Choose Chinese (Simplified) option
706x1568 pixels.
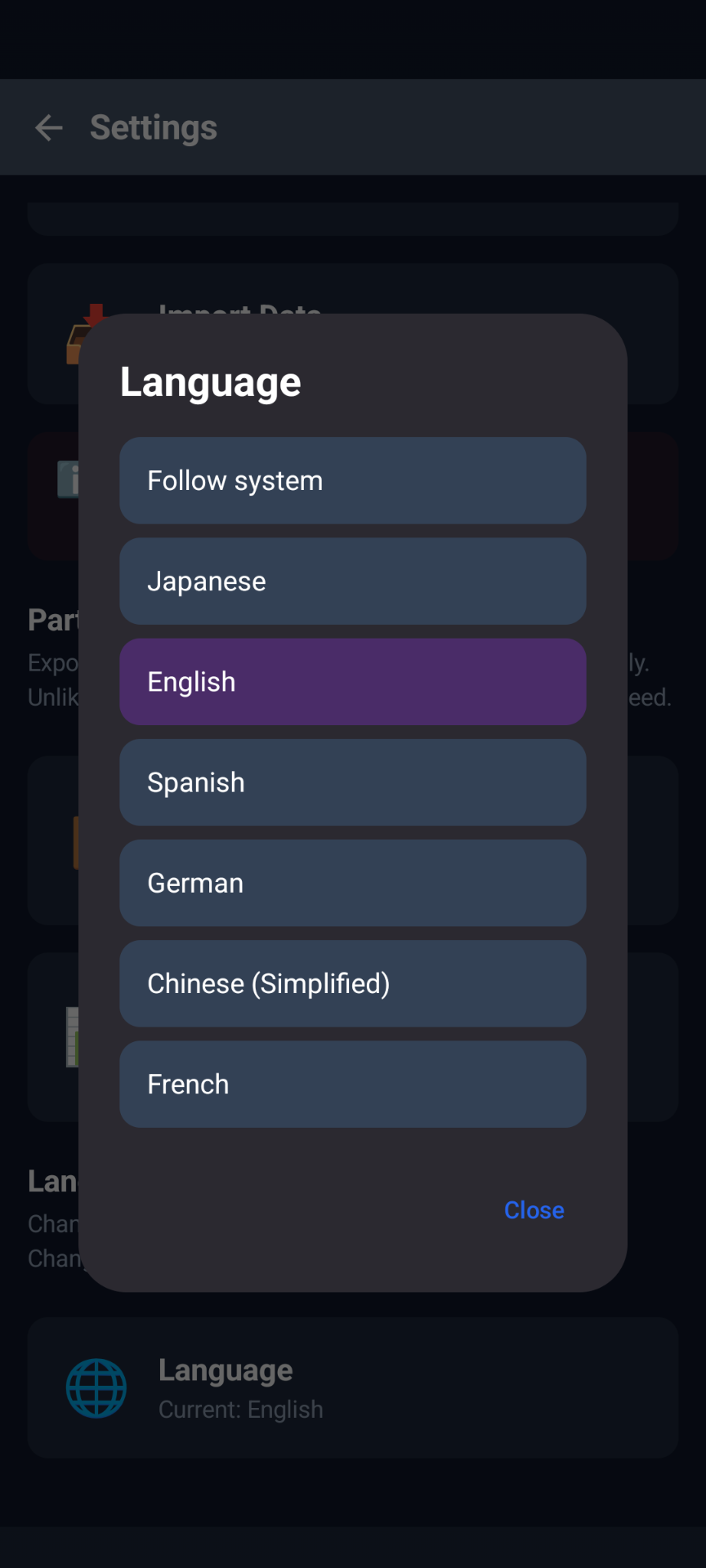point(352,983)
